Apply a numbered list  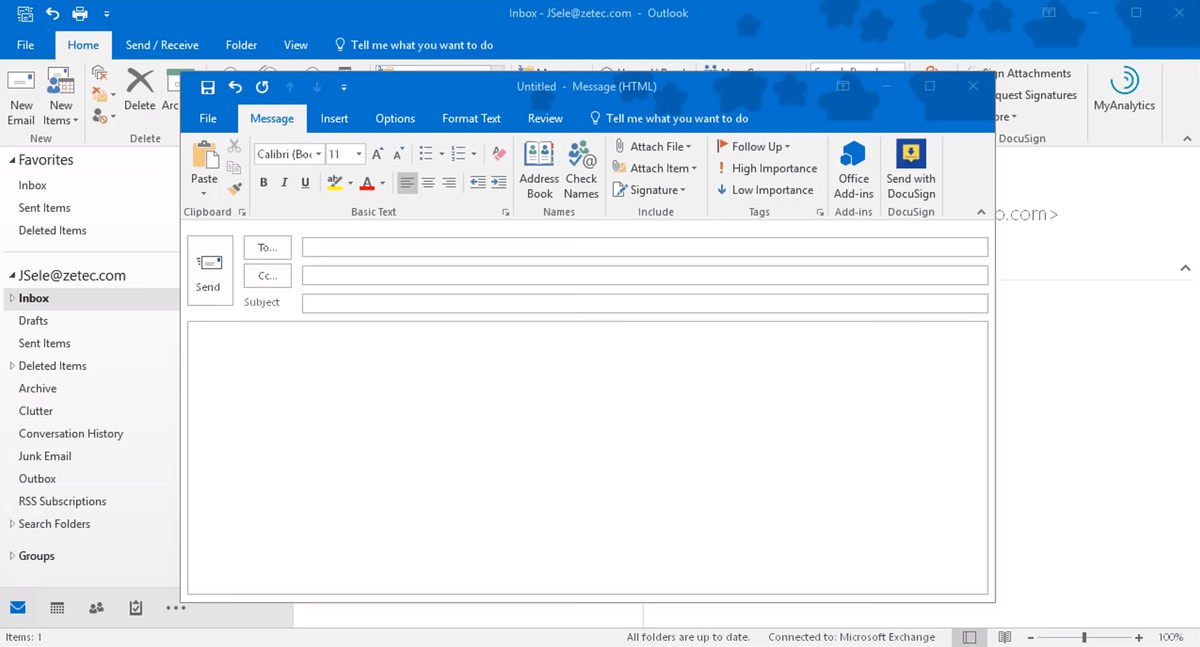point(458,154)
